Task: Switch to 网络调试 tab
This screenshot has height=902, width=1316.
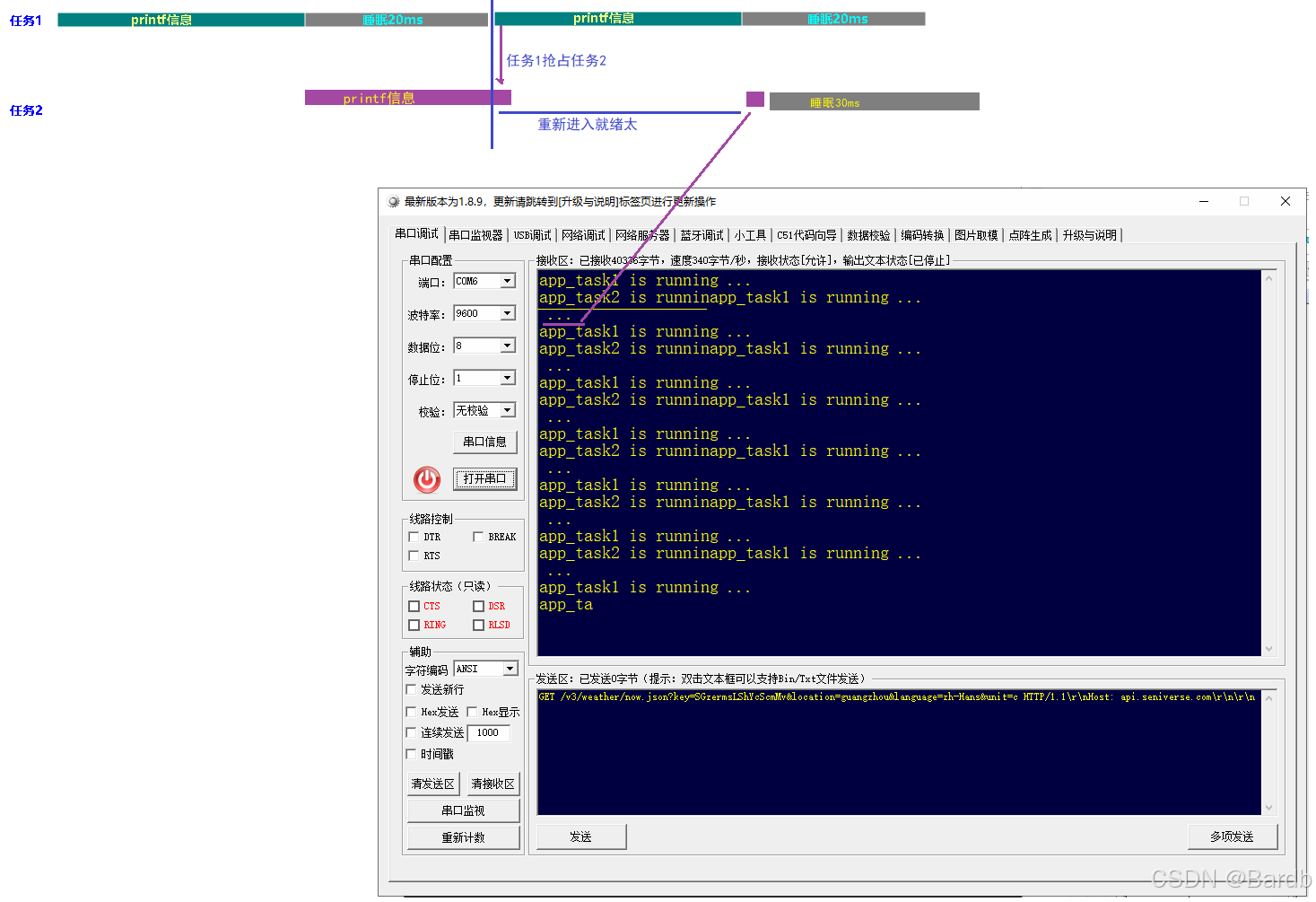Action: tap(583, 235)
